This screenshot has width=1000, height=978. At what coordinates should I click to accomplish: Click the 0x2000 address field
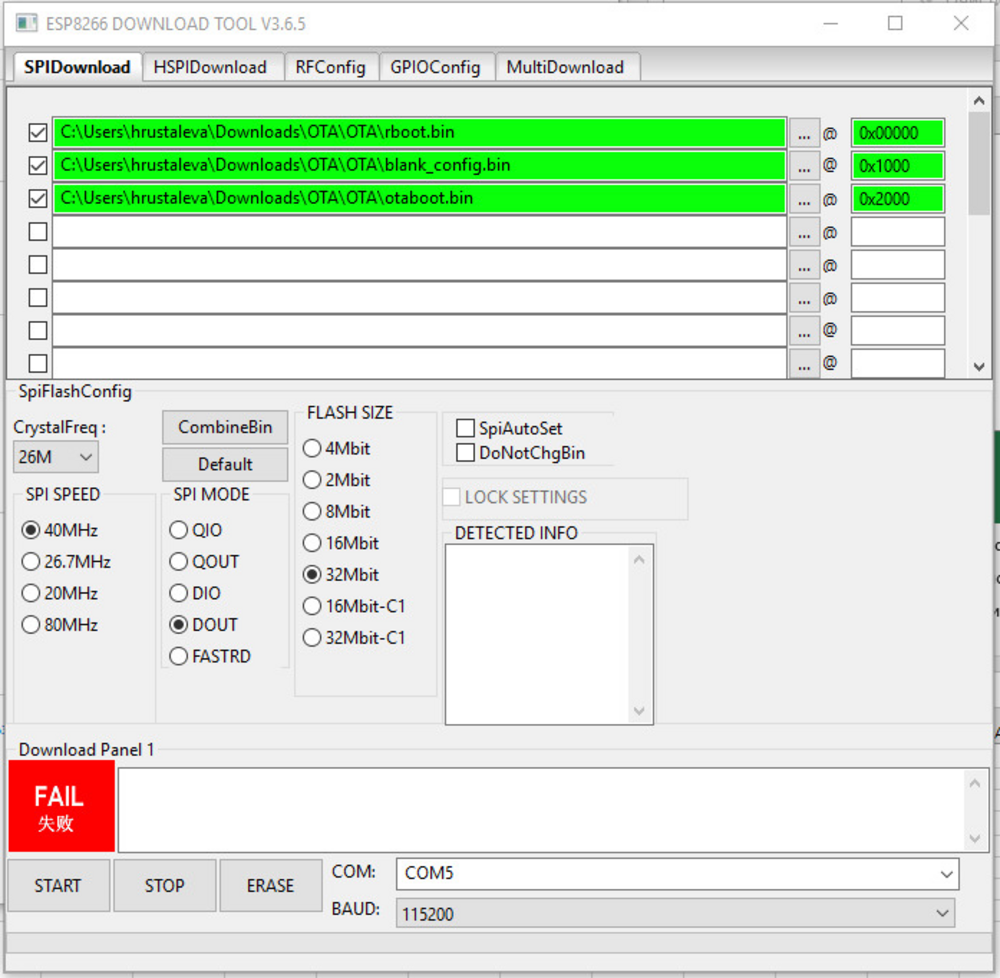click(898, 200)
